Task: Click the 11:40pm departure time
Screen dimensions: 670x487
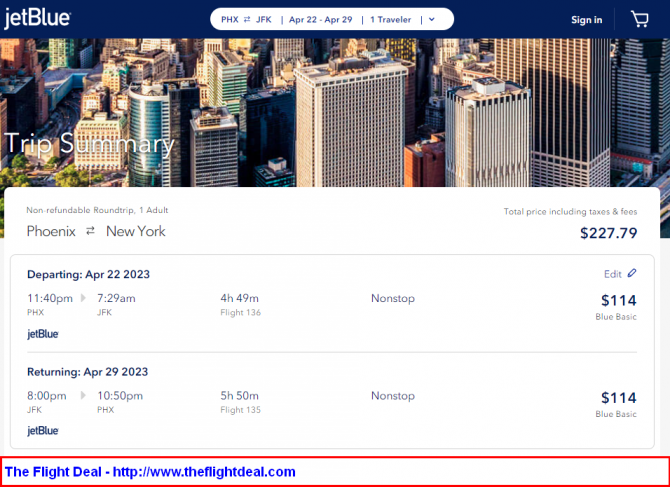Action: coord(50,298)
